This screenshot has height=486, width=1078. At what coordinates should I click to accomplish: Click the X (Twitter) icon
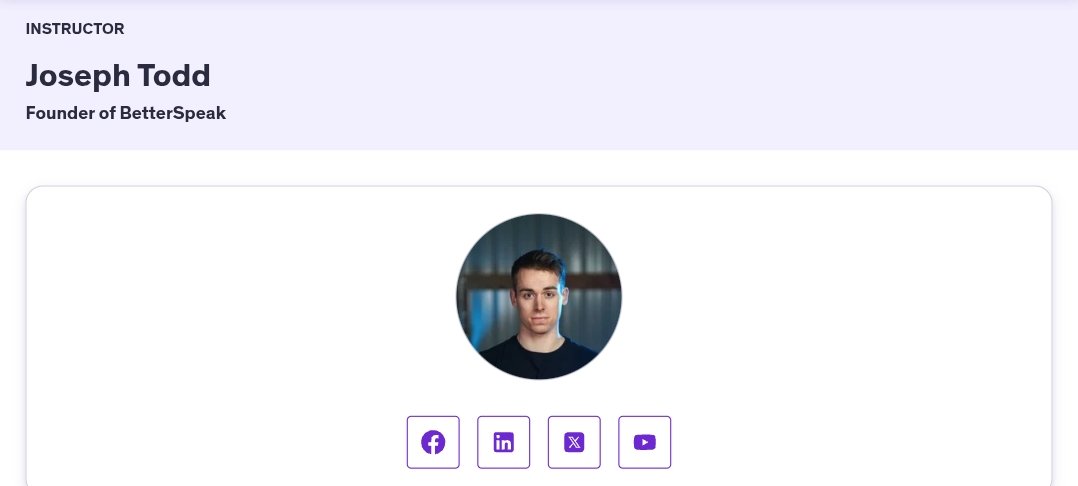pos(574,442)
